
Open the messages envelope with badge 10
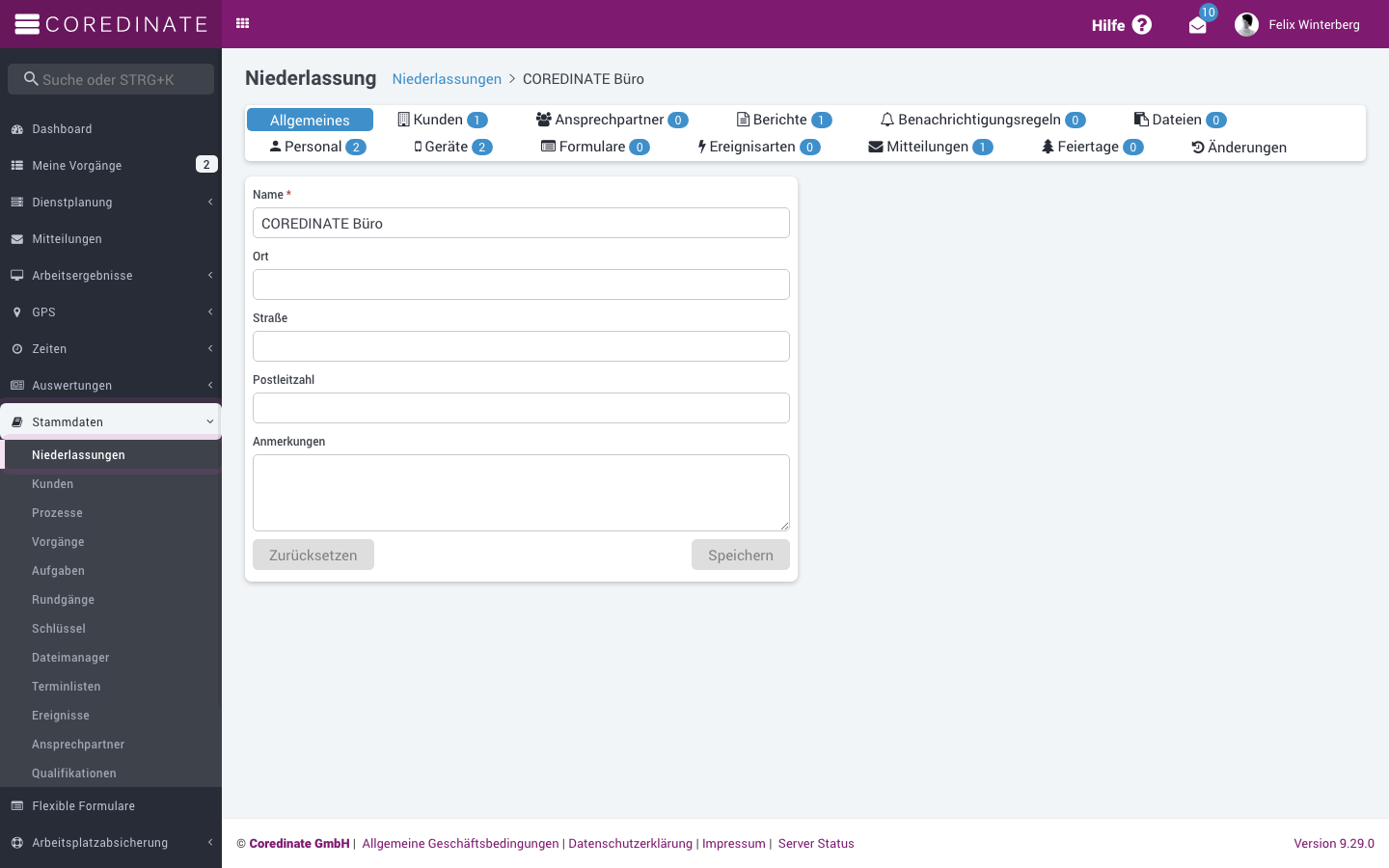[x=1198, y=26]
